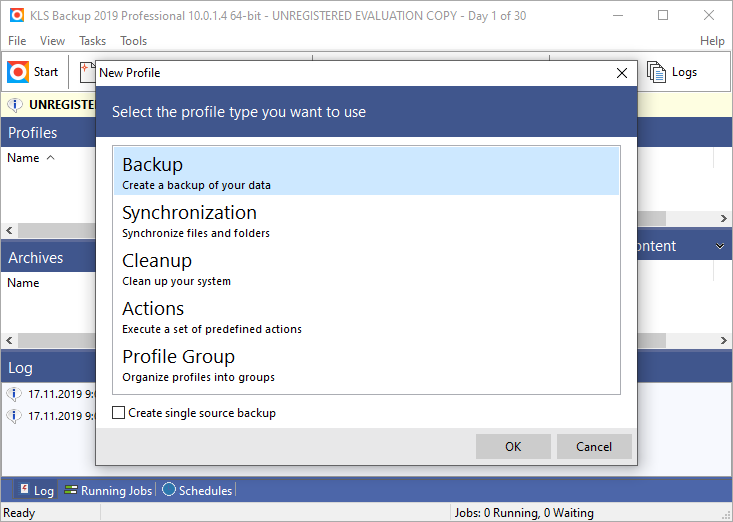The image size is (733, 522).
Task: Click the second log entry info icon
Action: click(14, 415)
